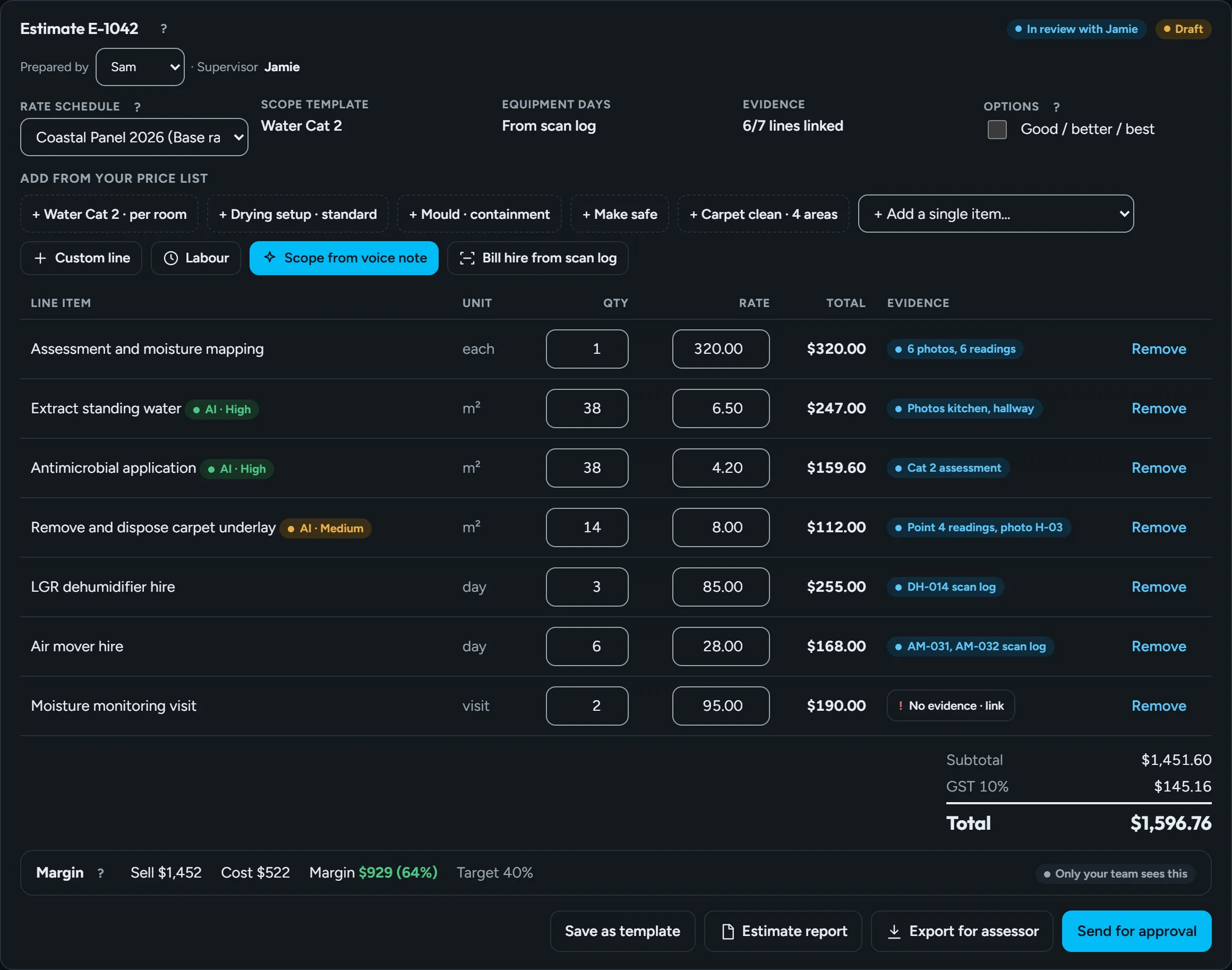The height and width of the screenshot is (970, 1232).
Task: Open the Margin help question mark
Action: [100, 873]
